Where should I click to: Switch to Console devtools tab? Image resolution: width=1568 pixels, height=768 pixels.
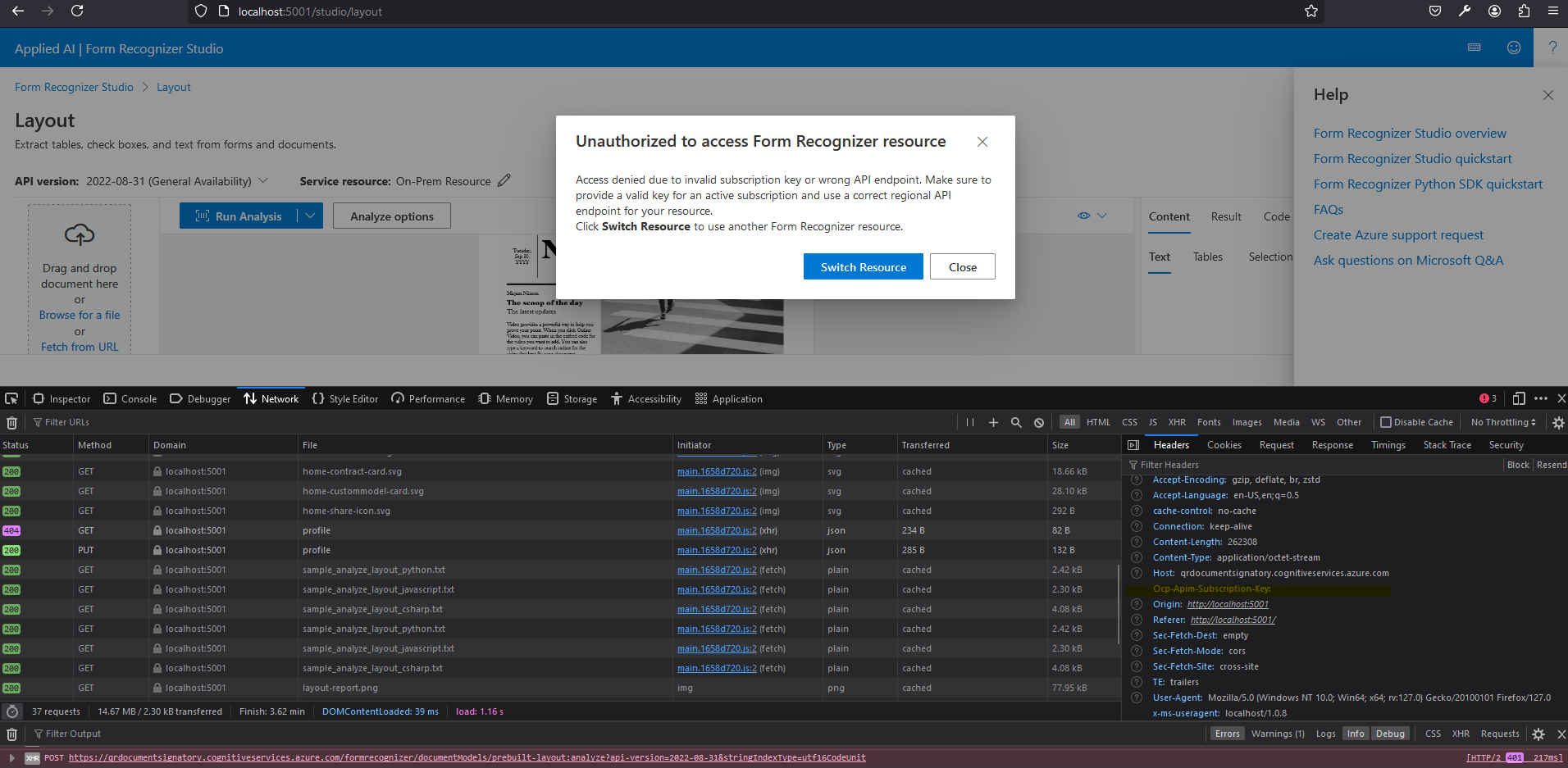coord(130,398)
